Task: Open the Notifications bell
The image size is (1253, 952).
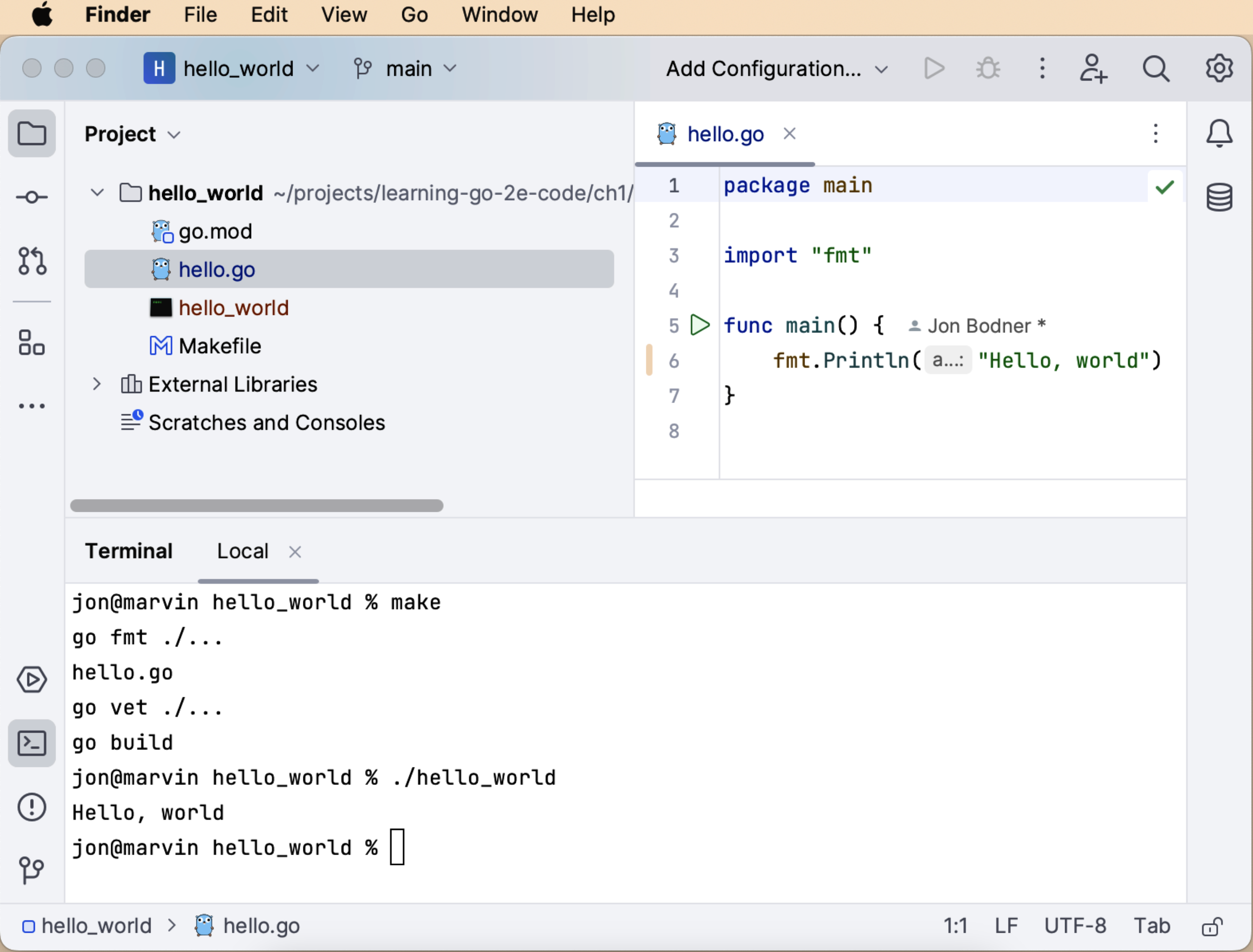Action: coord(1219,134)
